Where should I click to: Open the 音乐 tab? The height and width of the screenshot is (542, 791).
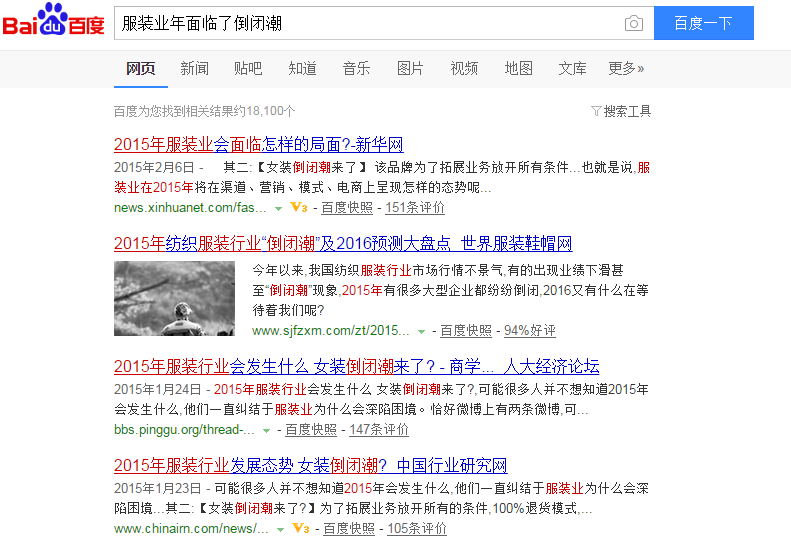pos(356,69)
